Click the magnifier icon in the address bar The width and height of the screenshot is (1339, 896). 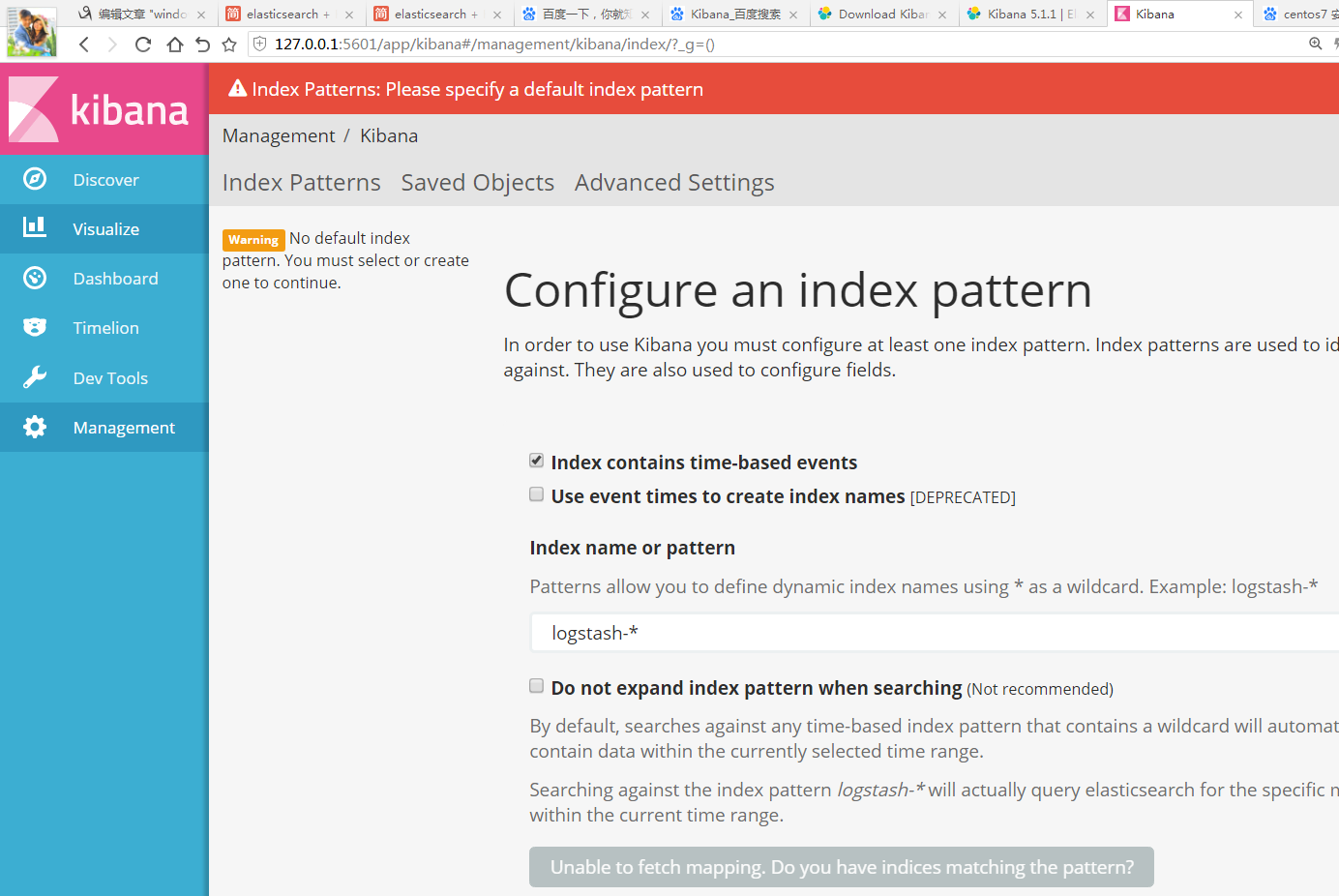tap(1316, 44)
